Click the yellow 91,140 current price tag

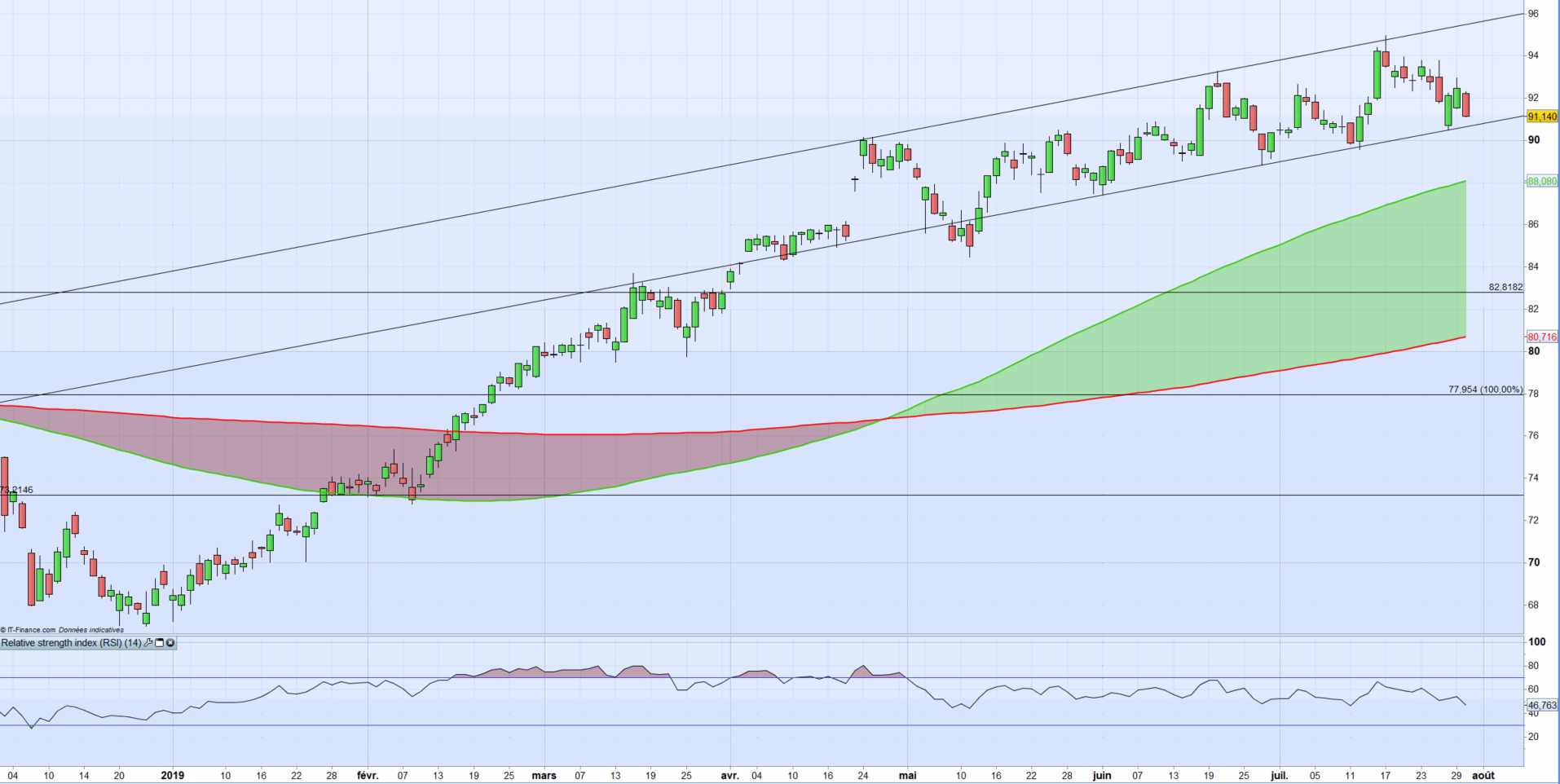point(1542,117)
